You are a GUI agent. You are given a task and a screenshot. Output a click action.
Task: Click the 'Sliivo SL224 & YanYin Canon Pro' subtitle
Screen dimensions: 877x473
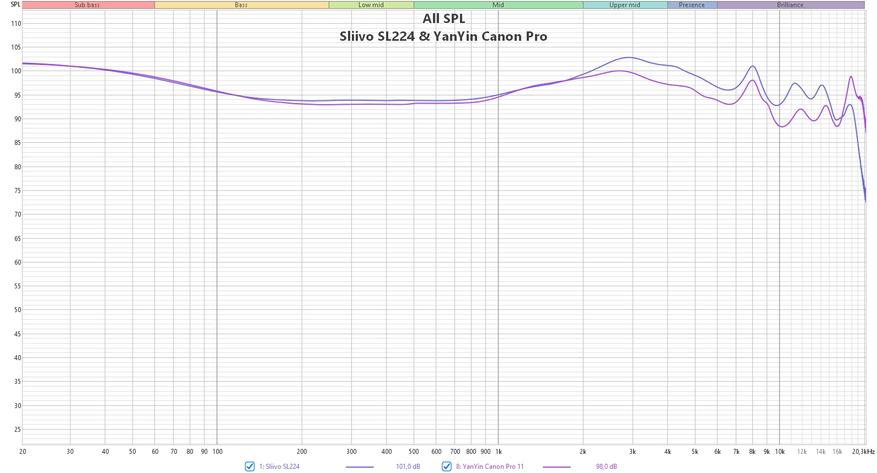coord(443,36)
